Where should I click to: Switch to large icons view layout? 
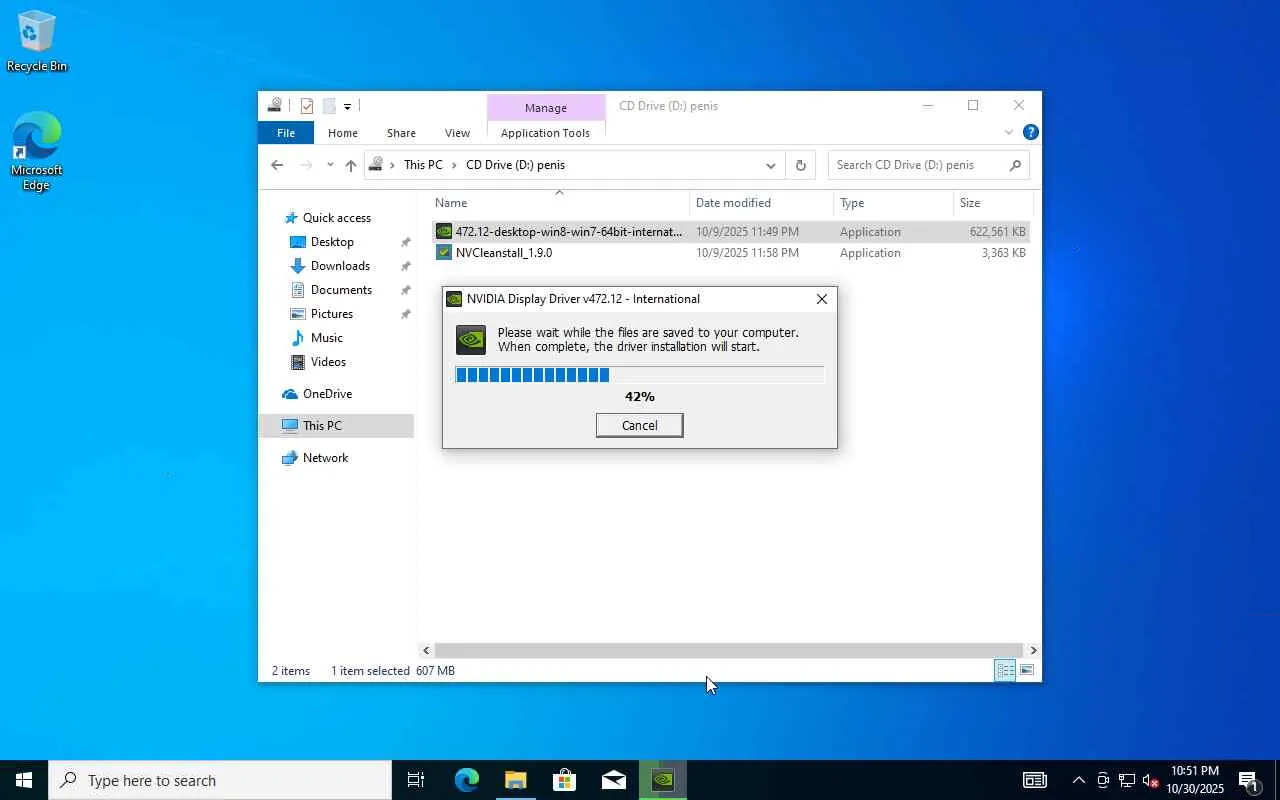1027,670
